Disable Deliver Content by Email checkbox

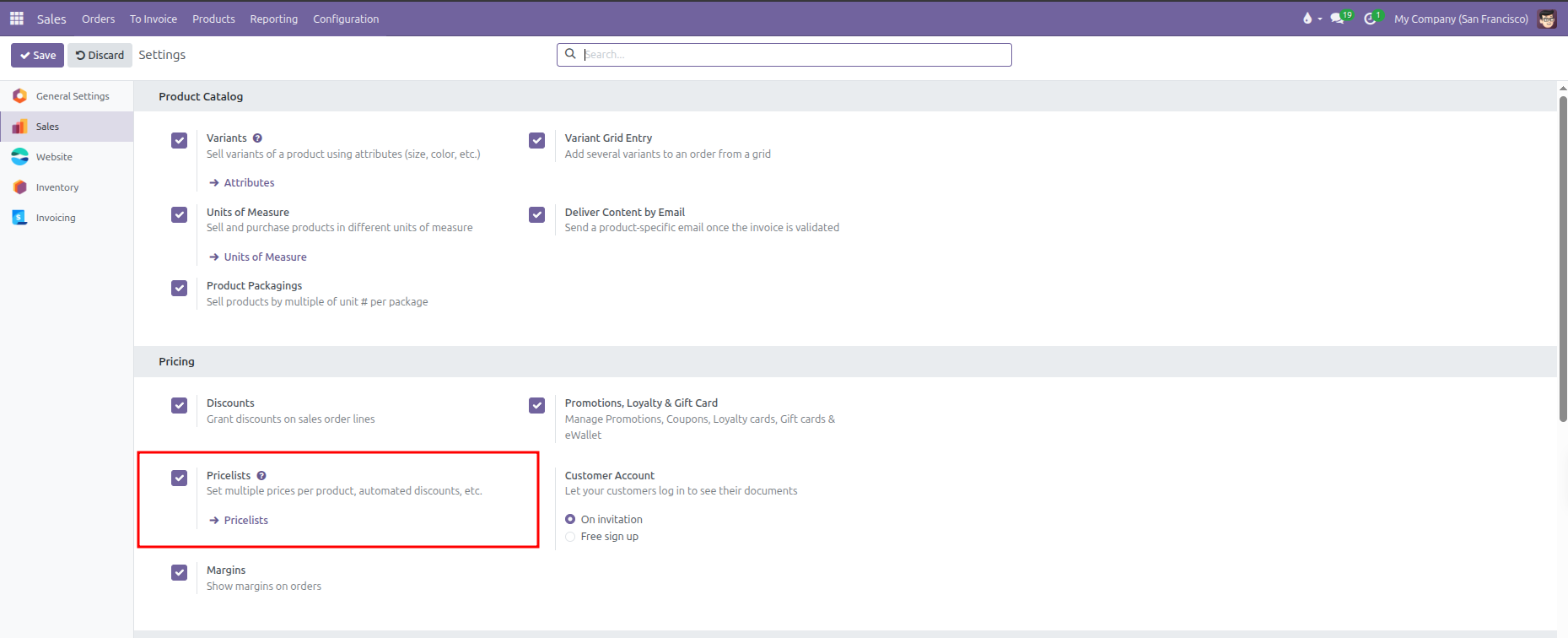pos(537,214)
